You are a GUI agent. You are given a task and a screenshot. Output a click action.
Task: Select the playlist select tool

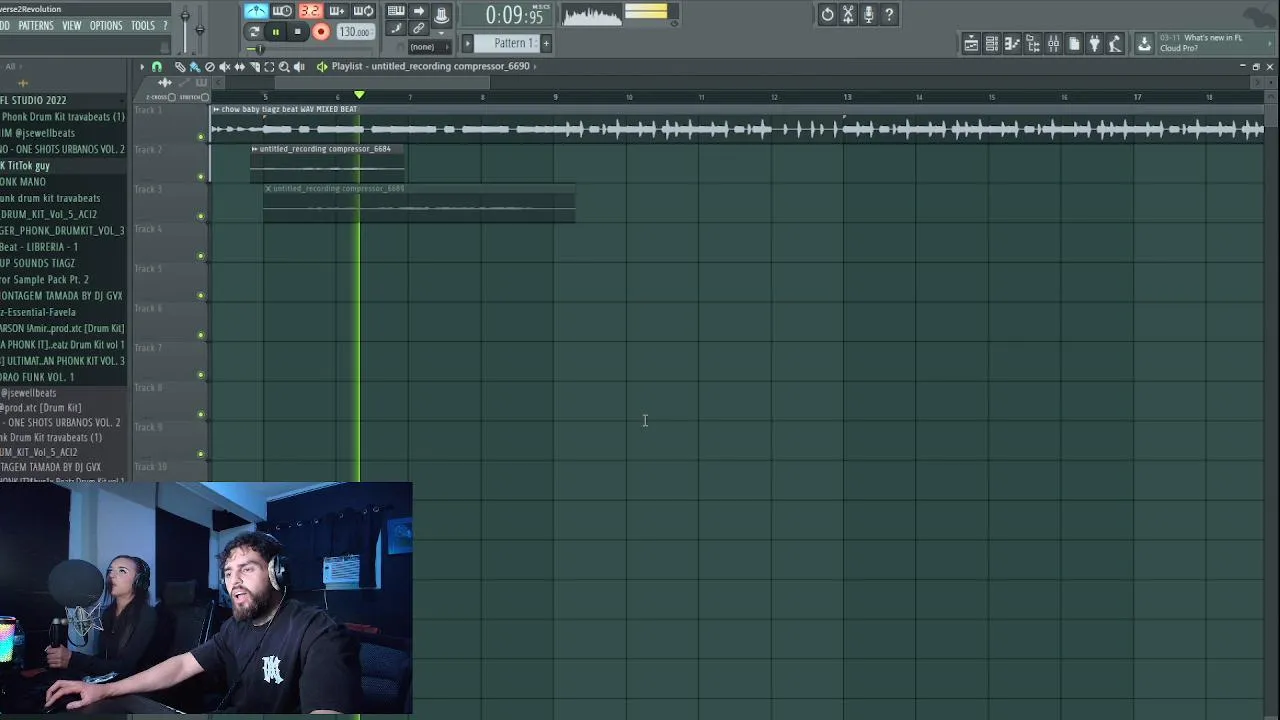[269, 67]
